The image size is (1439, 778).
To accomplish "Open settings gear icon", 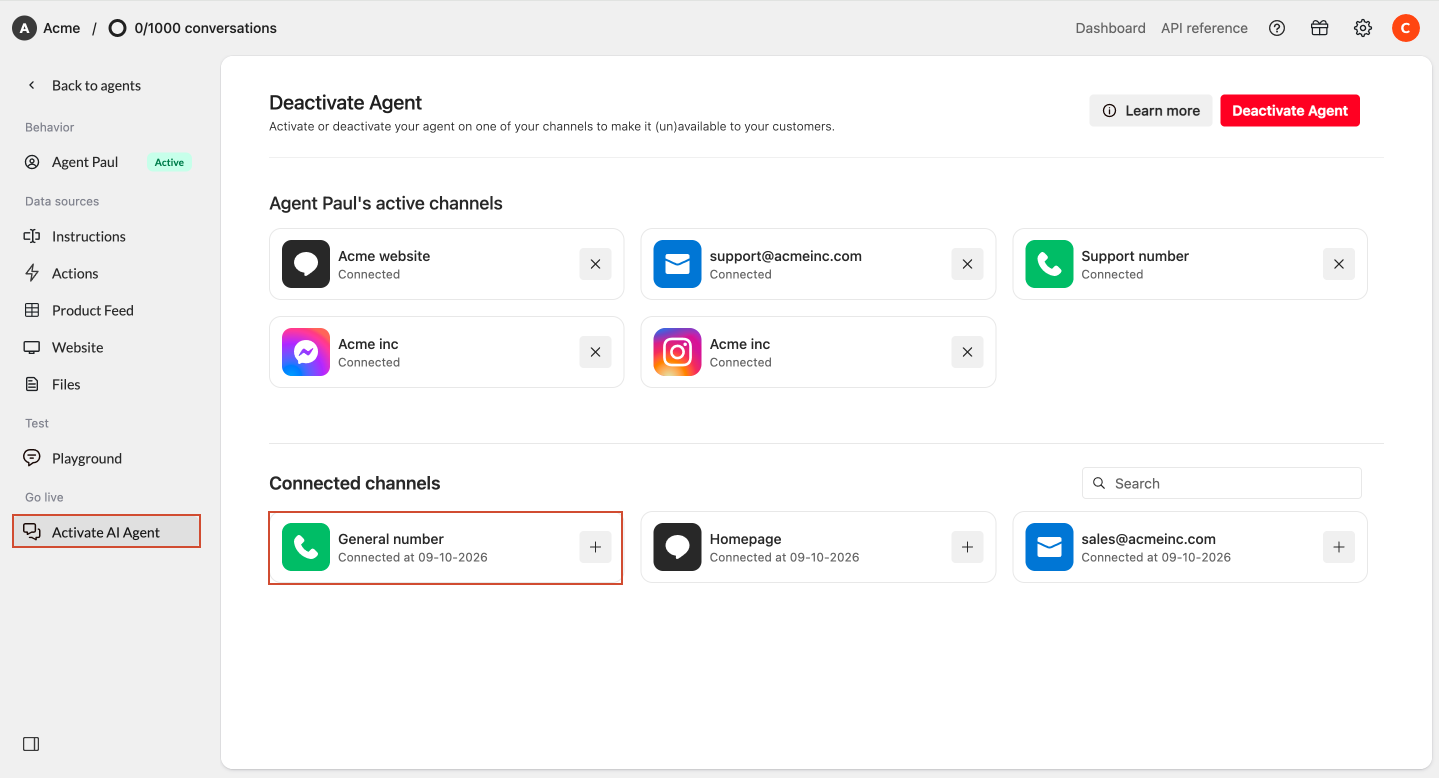I will click(x=1363, y=28).
